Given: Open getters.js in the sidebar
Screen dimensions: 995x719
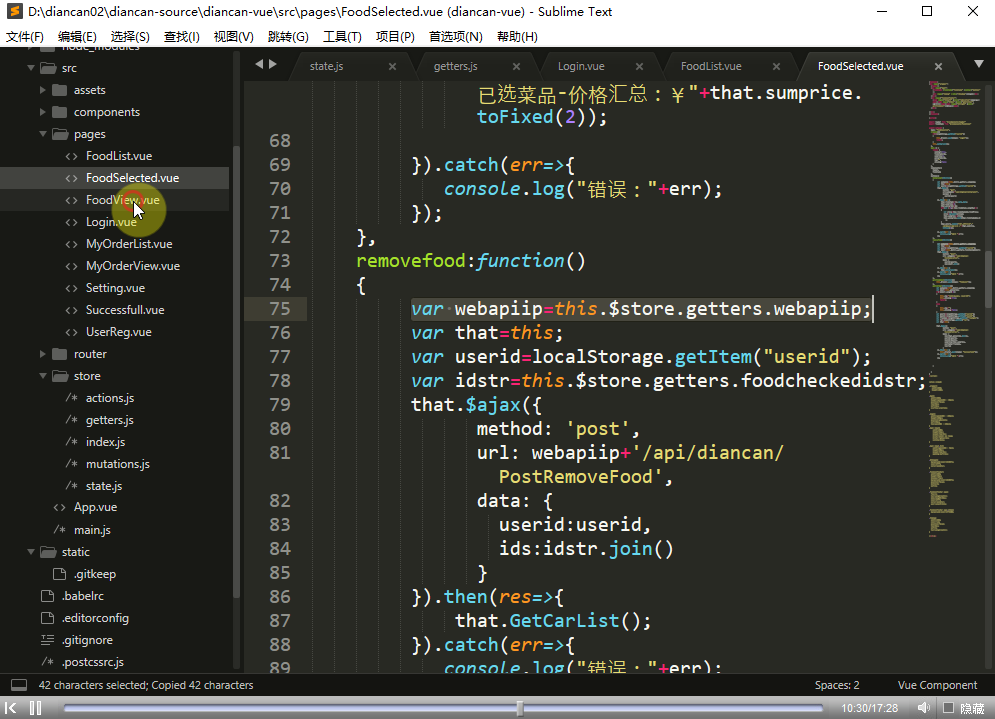Looking at the screenshot, I should tap(110, 420).
